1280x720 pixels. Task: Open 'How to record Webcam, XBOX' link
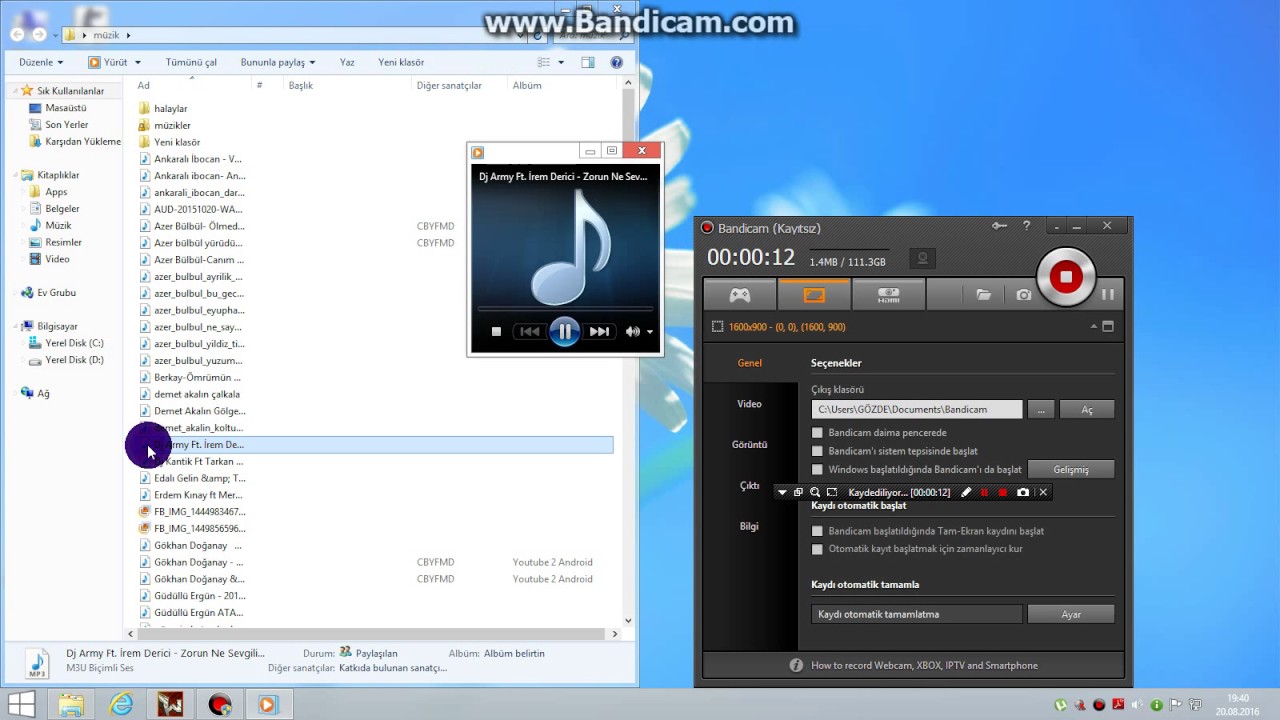tap(924, 665)
